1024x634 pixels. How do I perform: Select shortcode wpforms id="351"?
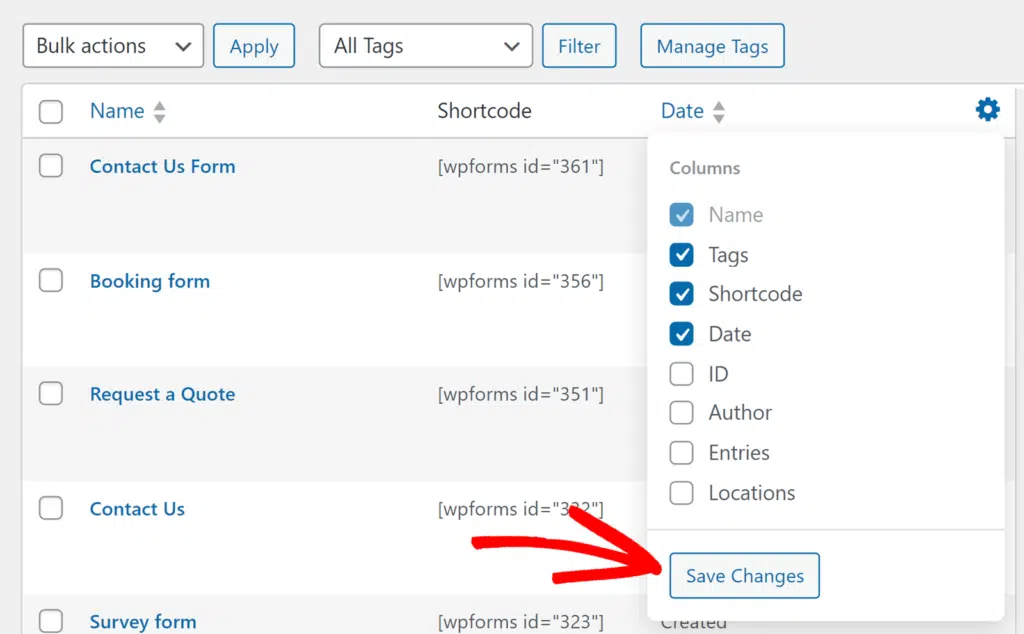pos(520,394)
